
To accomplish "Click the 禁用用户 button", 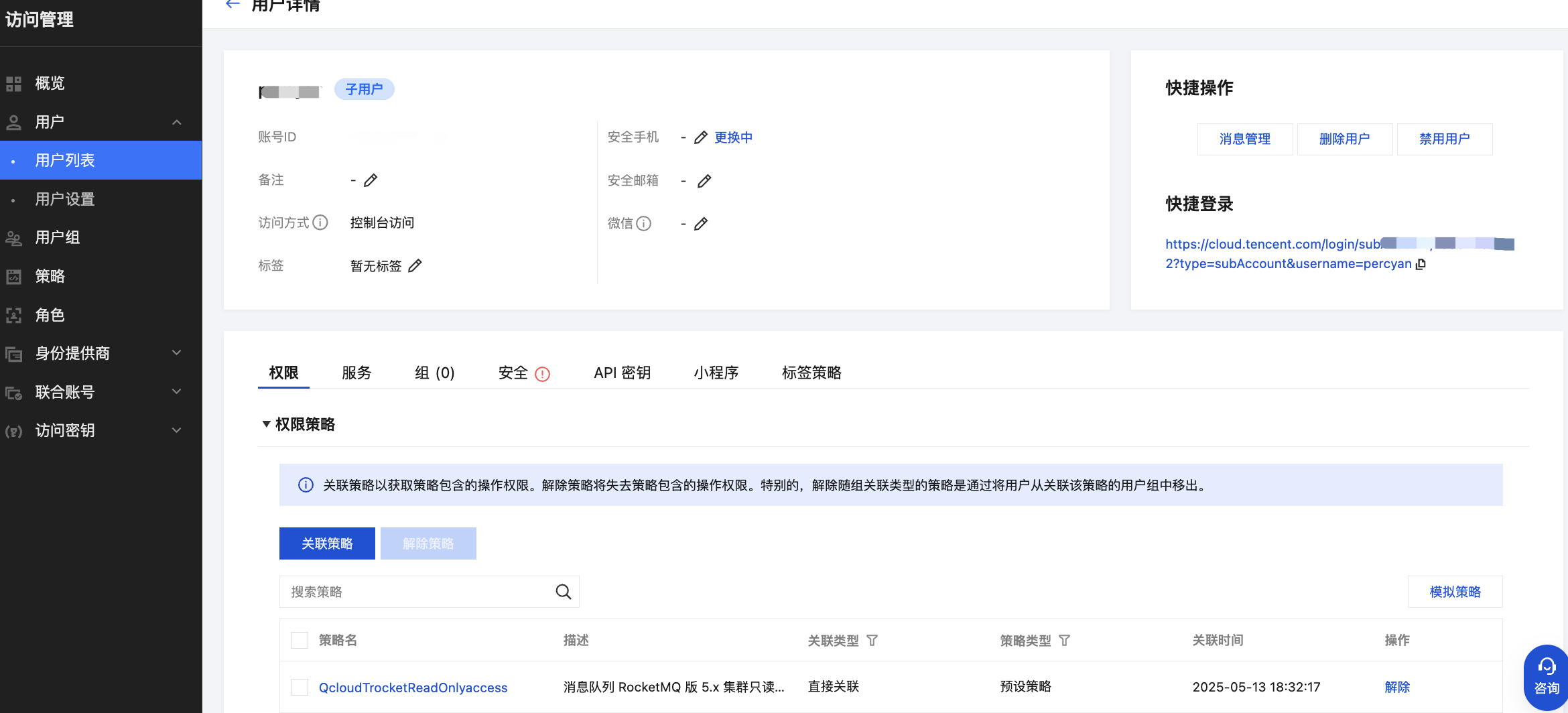I will coord(1445,139).
